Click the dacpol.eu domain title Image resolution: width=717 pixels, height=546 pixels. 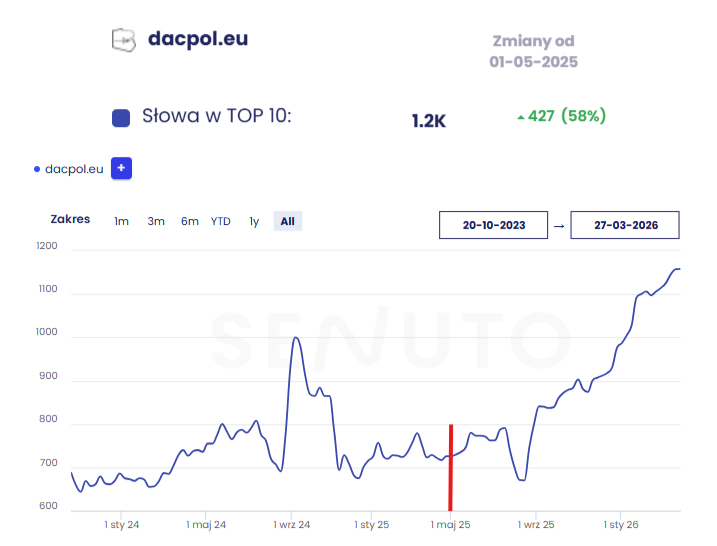coord(198,39)
